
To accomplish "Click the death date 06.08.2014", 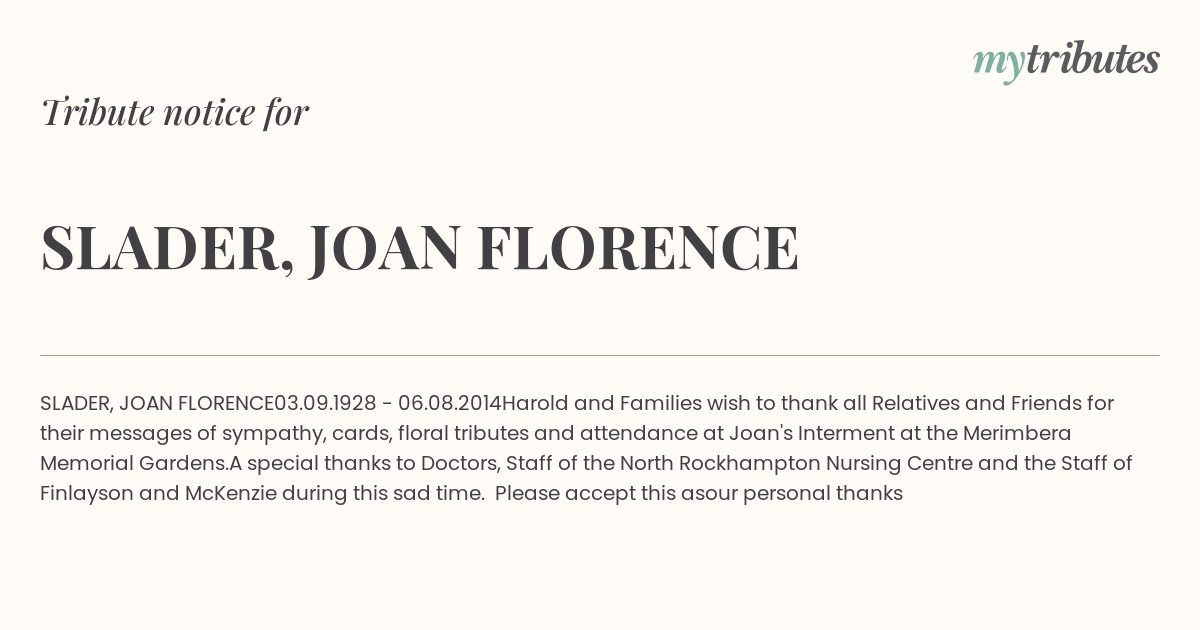I will tap(449, 404).
